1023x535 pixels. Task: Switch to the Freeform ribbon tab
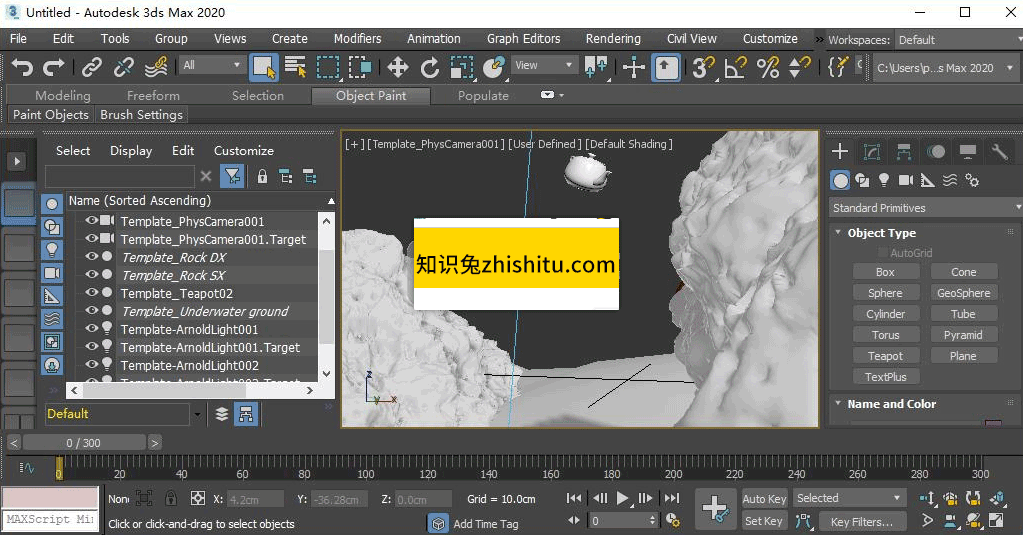(153, 95)
